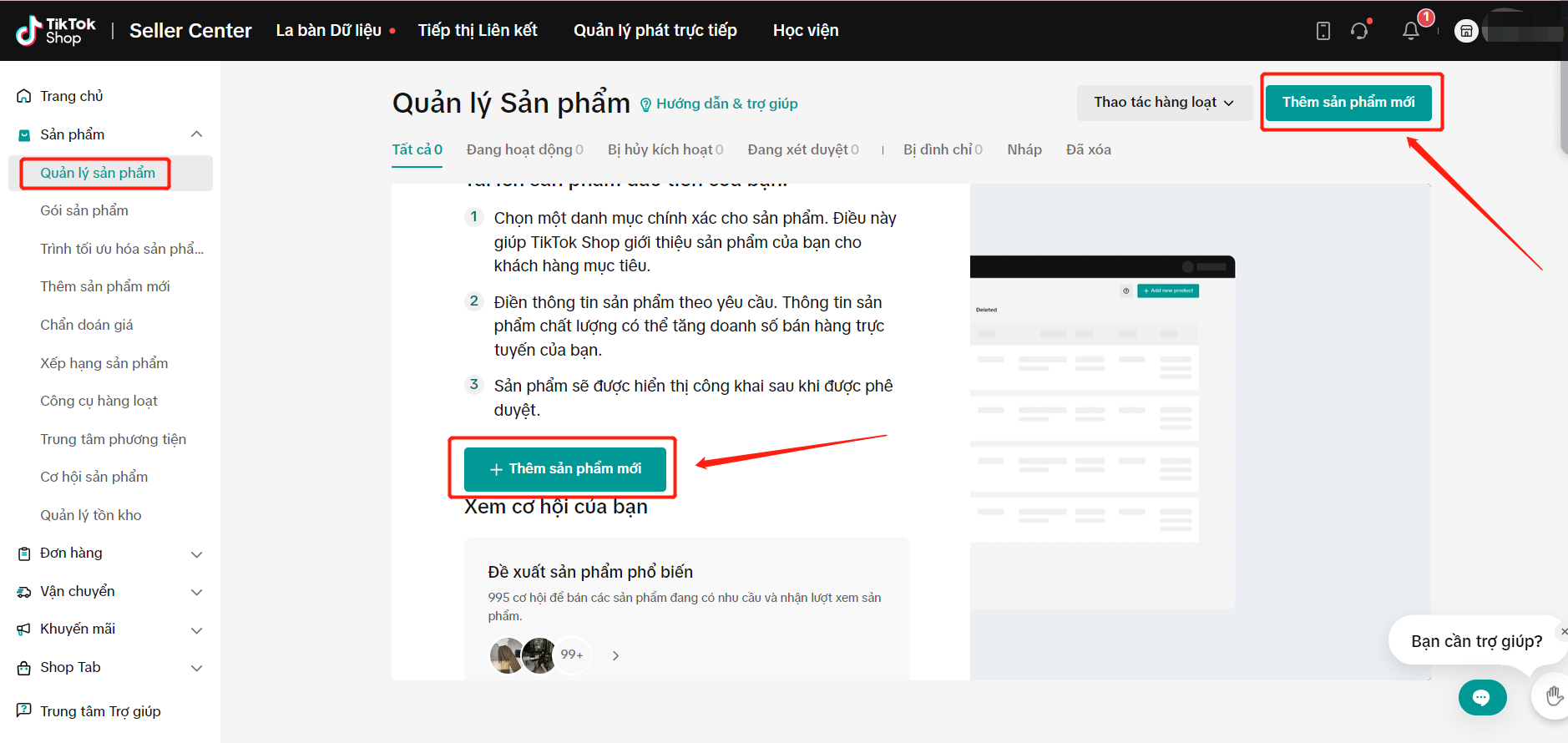Image resolution: width=1568 pixels, height=743 pixels.
Task: Click the customer support headset icon
Action: pyautogui.click(x=1359, y=31)
